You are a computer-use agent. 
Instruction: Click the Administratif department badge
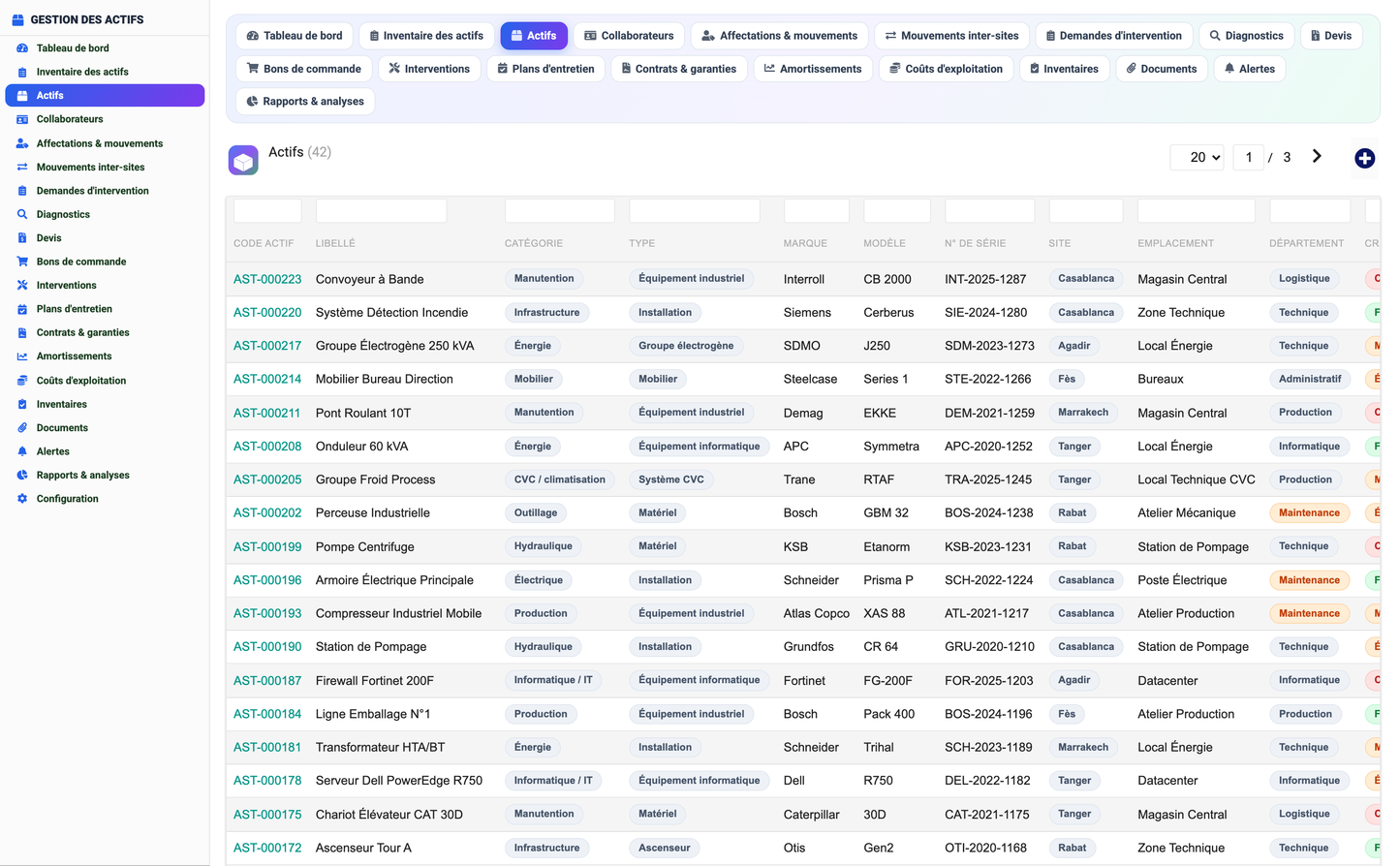click(x=1310, y=379)
